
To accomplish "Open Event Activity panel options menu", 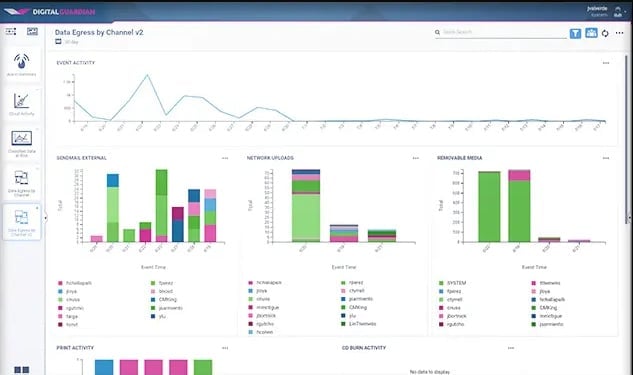I will pos(606,63).
